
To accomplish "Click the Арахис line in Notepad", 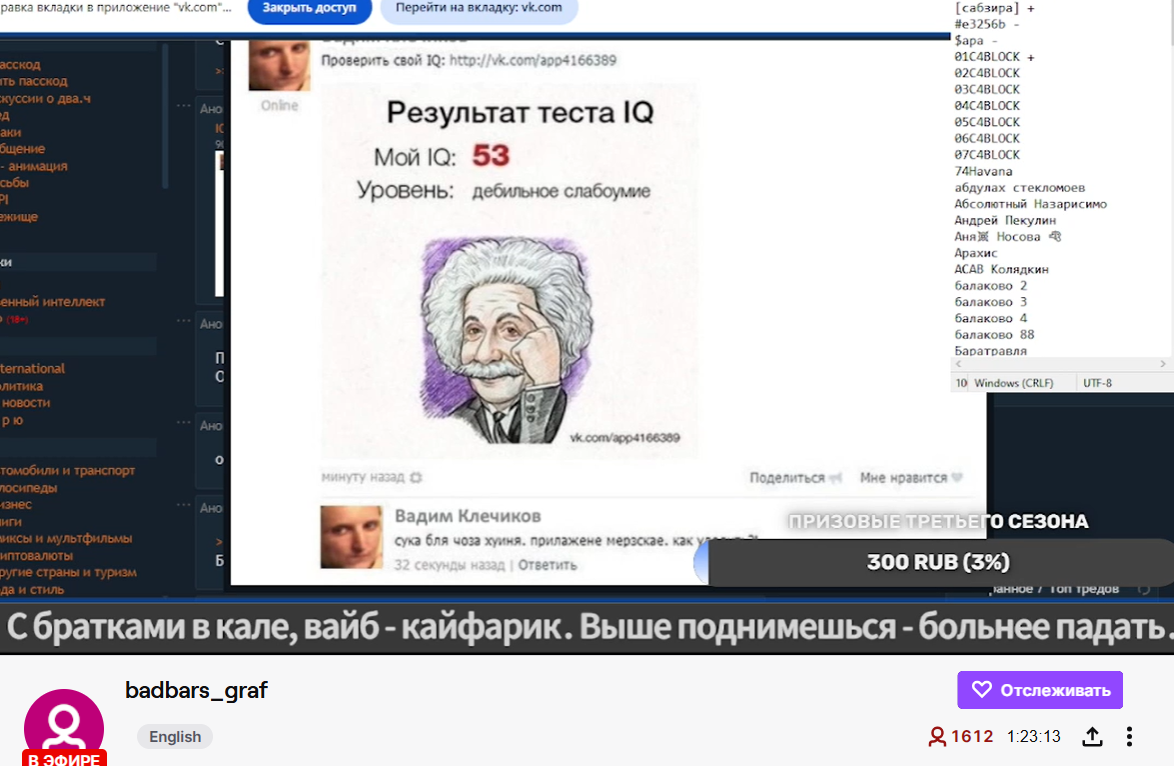I will (976, 253).
